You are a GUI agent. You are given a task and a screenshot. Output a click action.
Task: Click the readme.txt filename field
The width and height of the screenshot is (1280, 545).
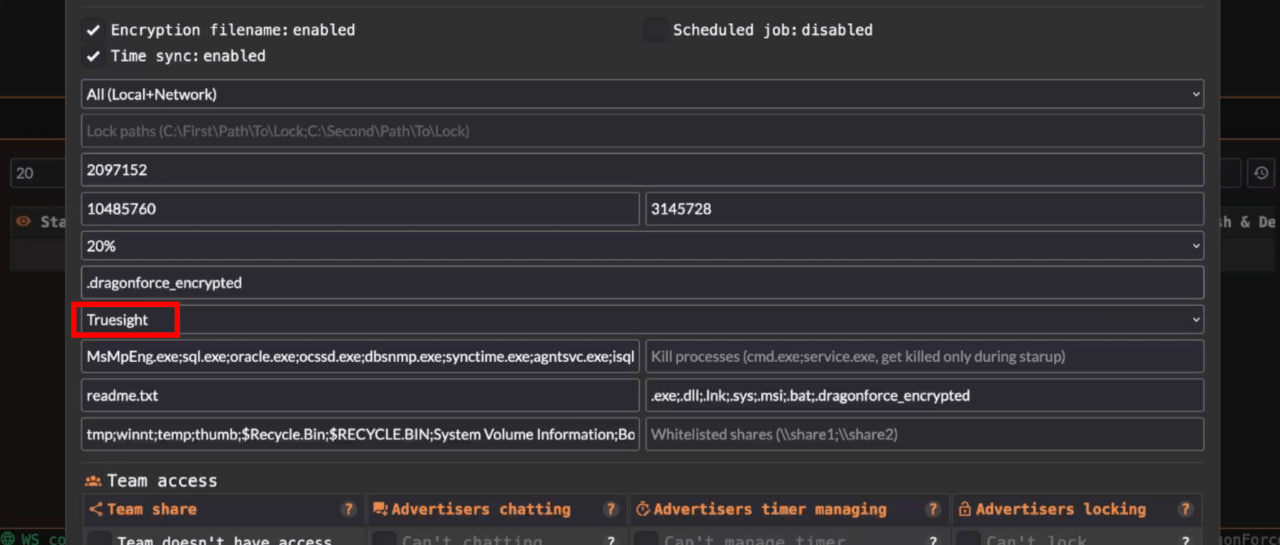click(360, 395)
